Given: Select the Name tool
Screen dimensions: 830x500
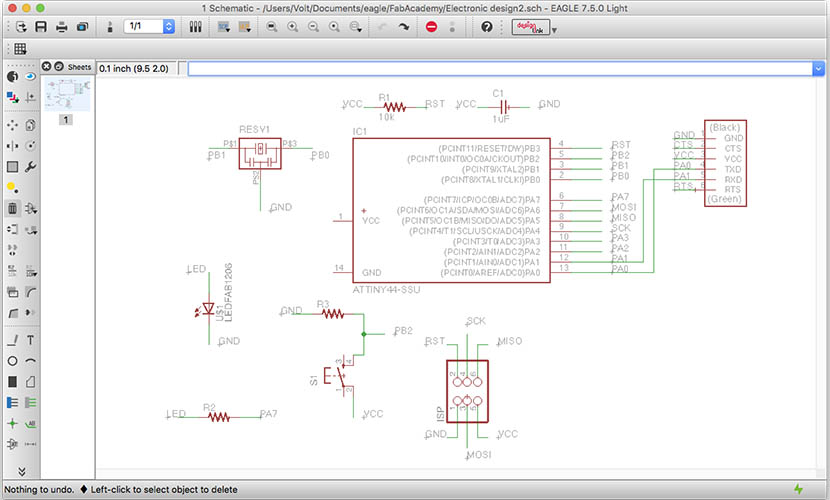Looking at the screenshot, I should 12,271.
